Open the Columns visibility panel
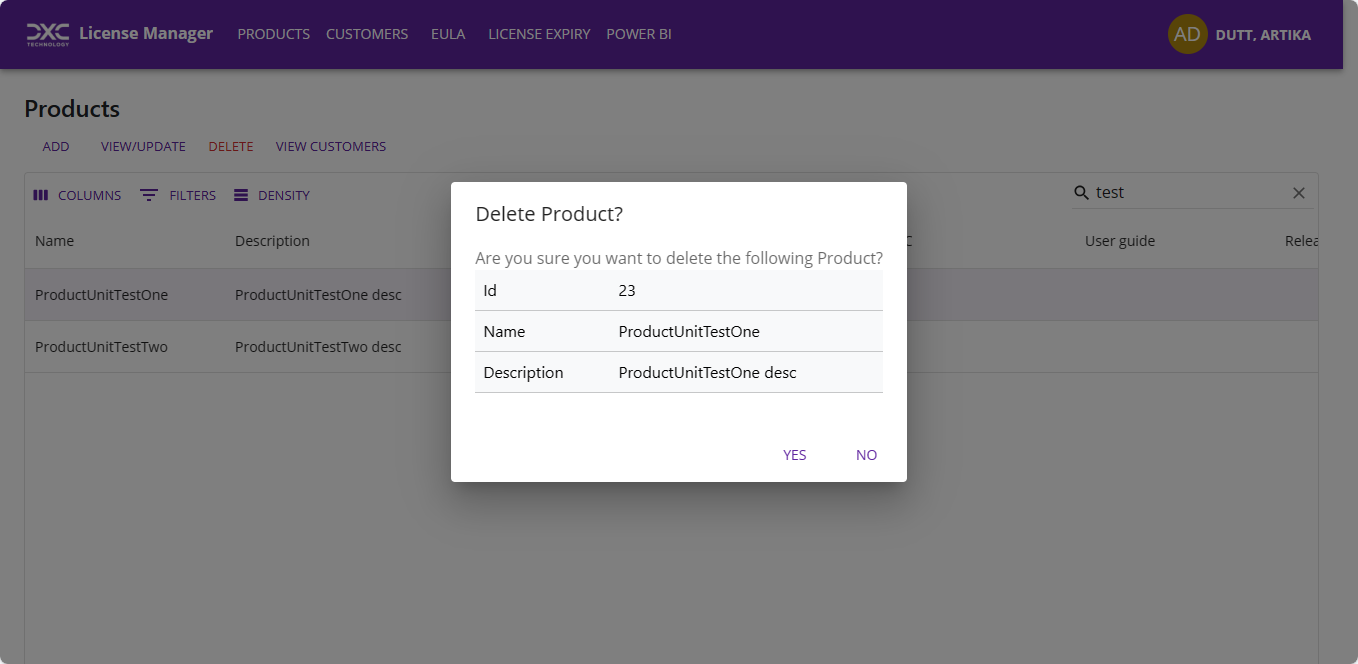The height and width of the screenshot is (664, 1358). (77, 195)
